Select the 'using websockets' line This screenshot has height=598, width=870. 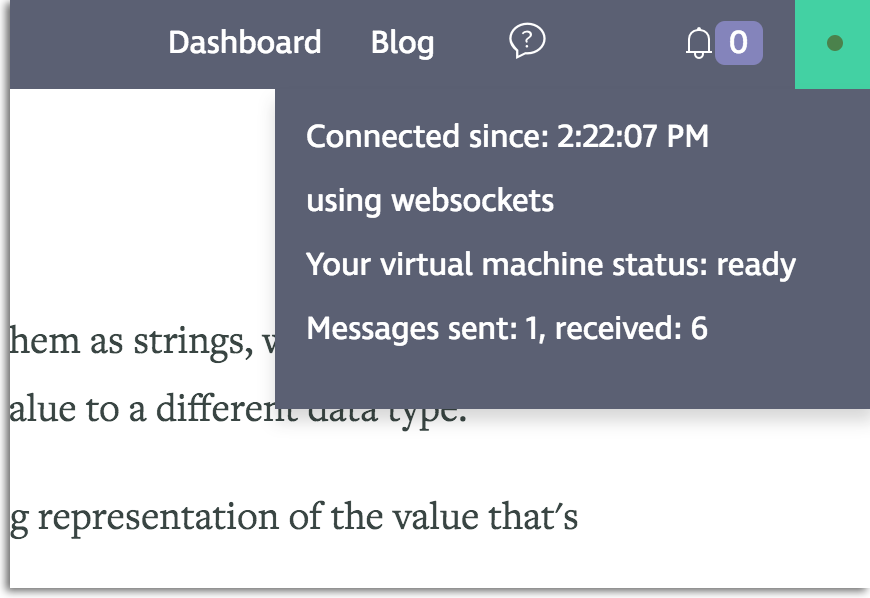(x=429, y=200)
